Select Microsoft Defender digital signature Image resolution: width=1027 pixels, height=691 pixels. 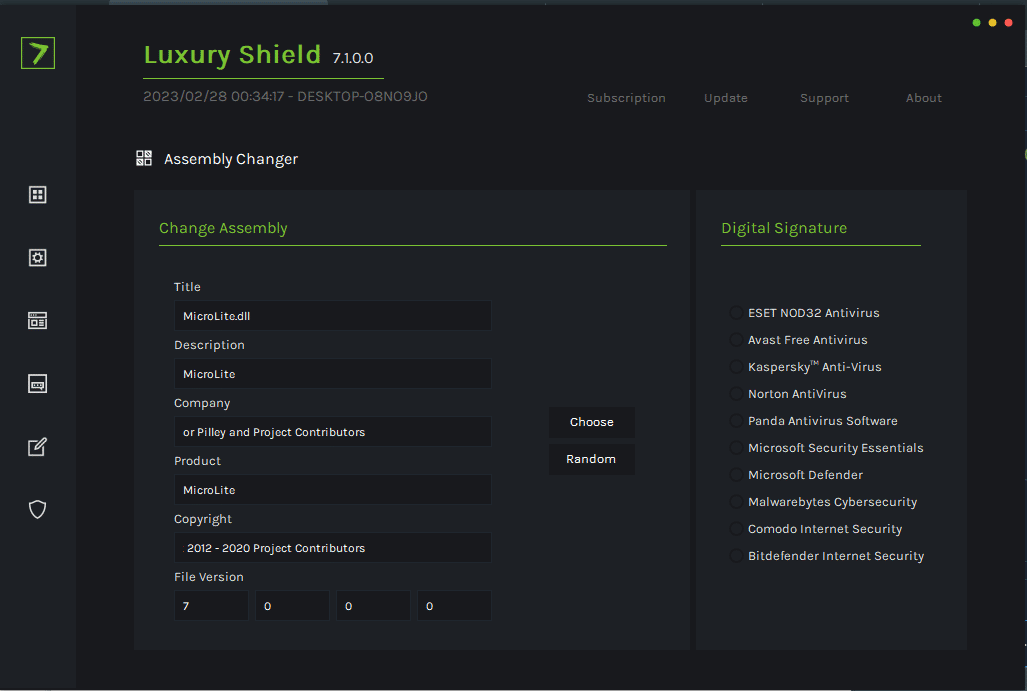(x=737, y=475)
